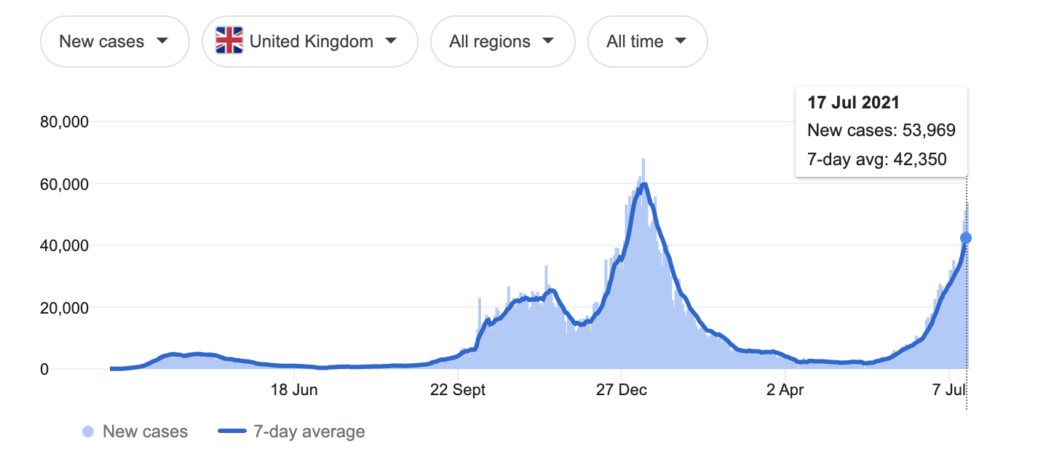Click the 27 Dec axis label
The image size is (1038, 457).
pyautogui.click(x=622, y=390)
